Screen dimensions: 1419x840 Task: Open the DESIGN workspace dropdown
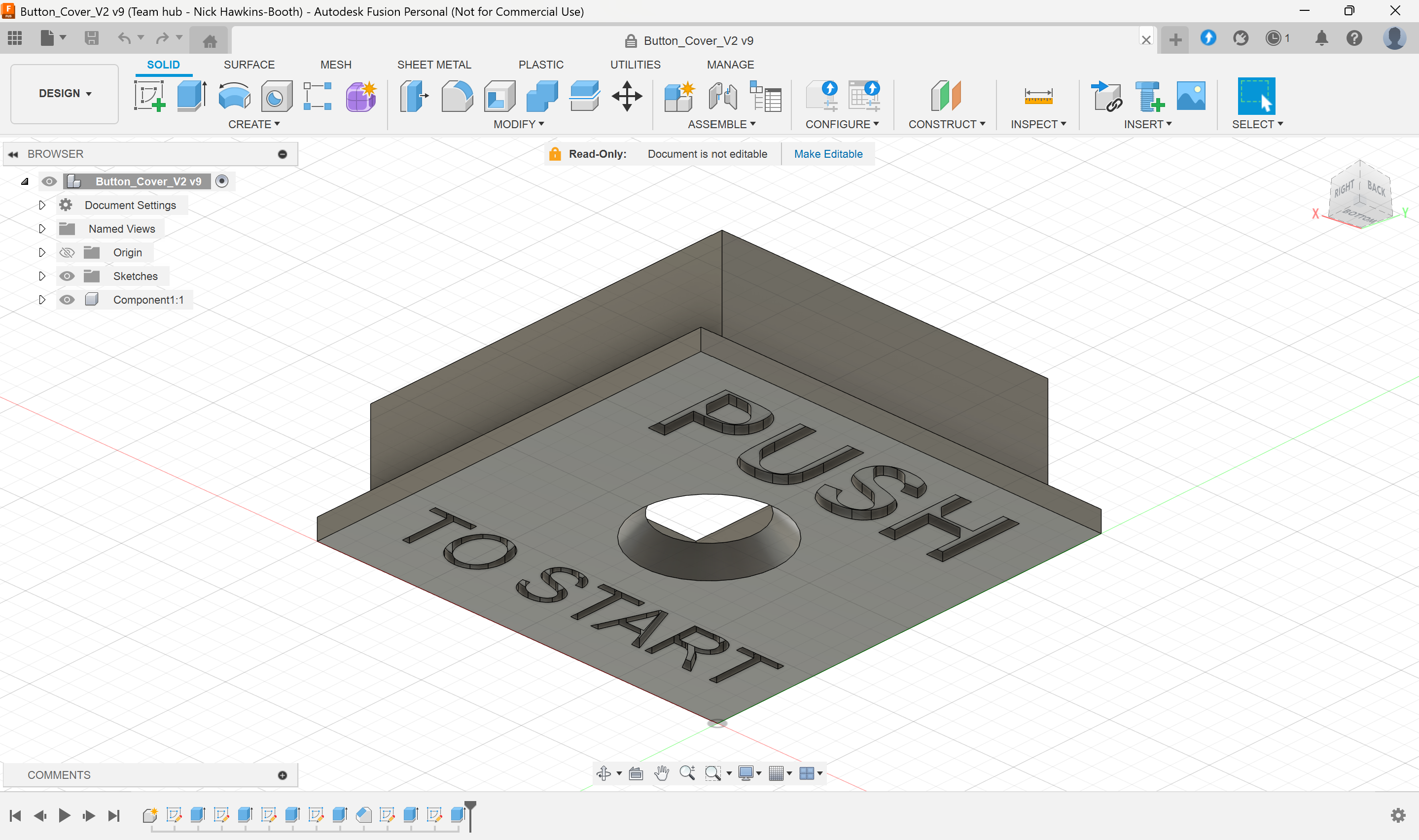pos(65,93)
